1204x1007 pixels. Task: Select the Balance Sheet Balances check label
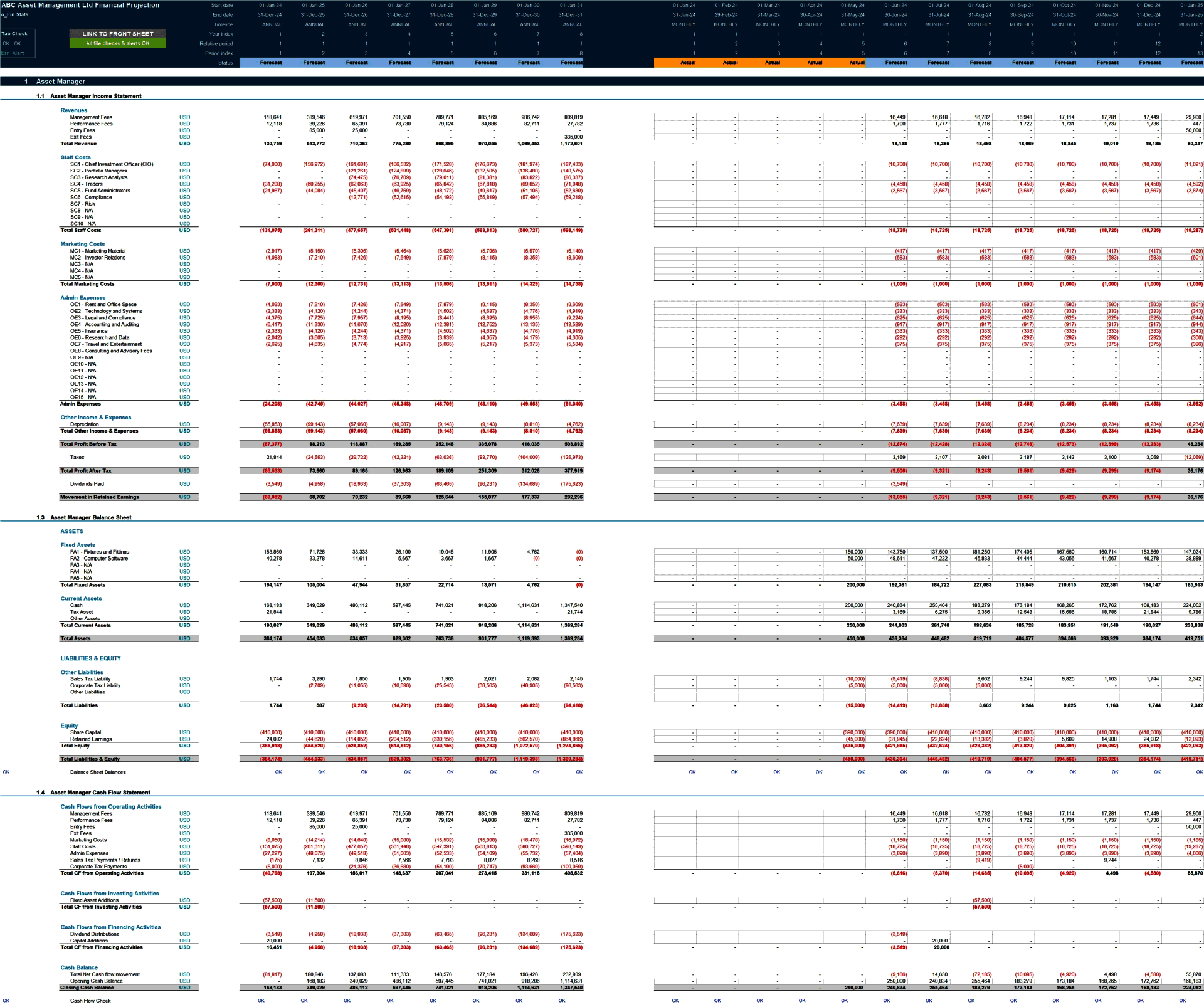click(98, 772)
